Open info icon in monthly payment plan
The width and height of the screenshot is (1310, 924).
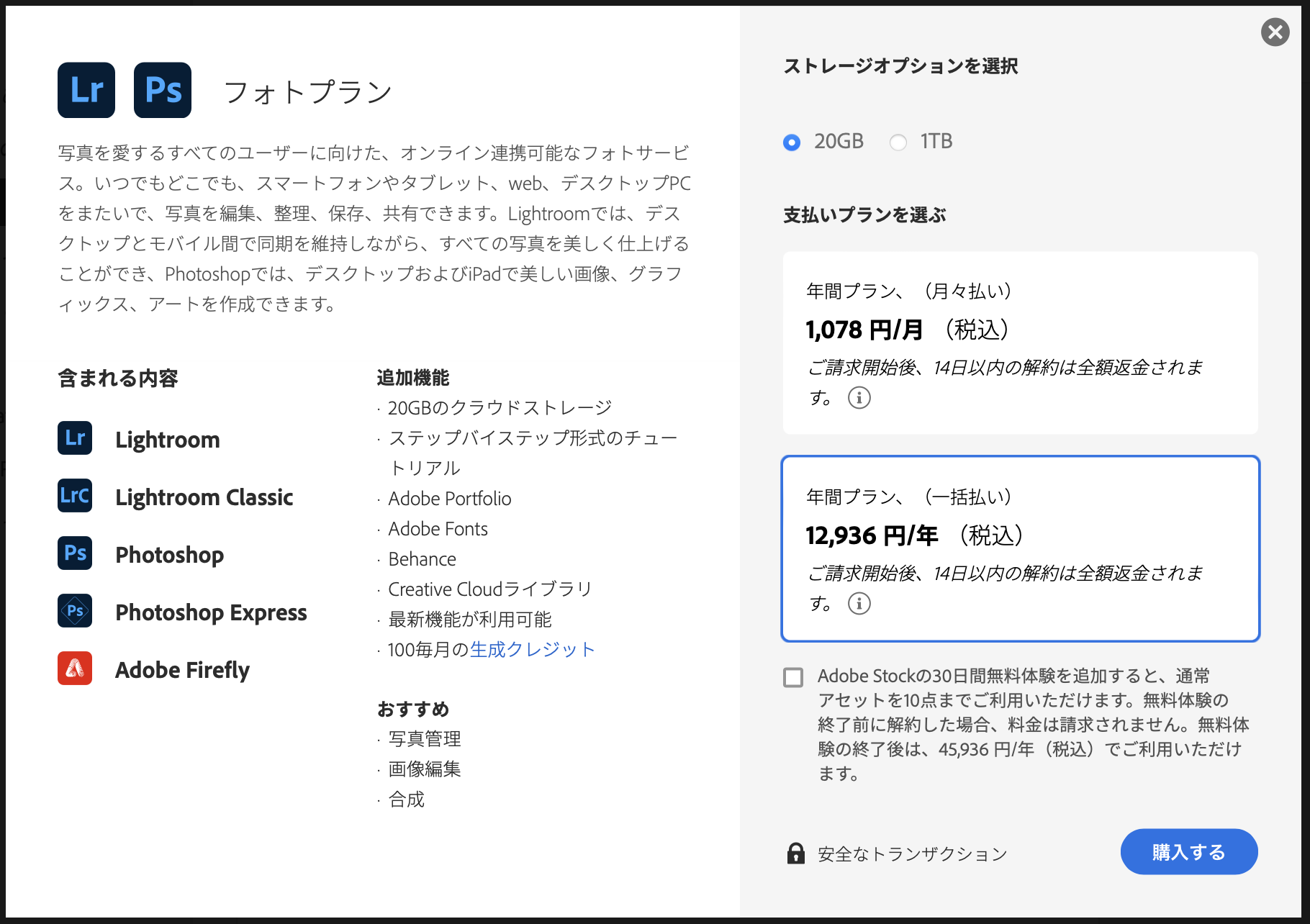click(859, 397)
